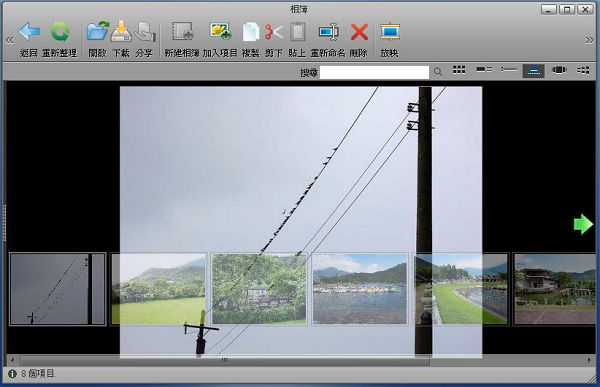Select the filmstrip preview view
The width and height of the screenshot is (600, 387).
(533, 71)
